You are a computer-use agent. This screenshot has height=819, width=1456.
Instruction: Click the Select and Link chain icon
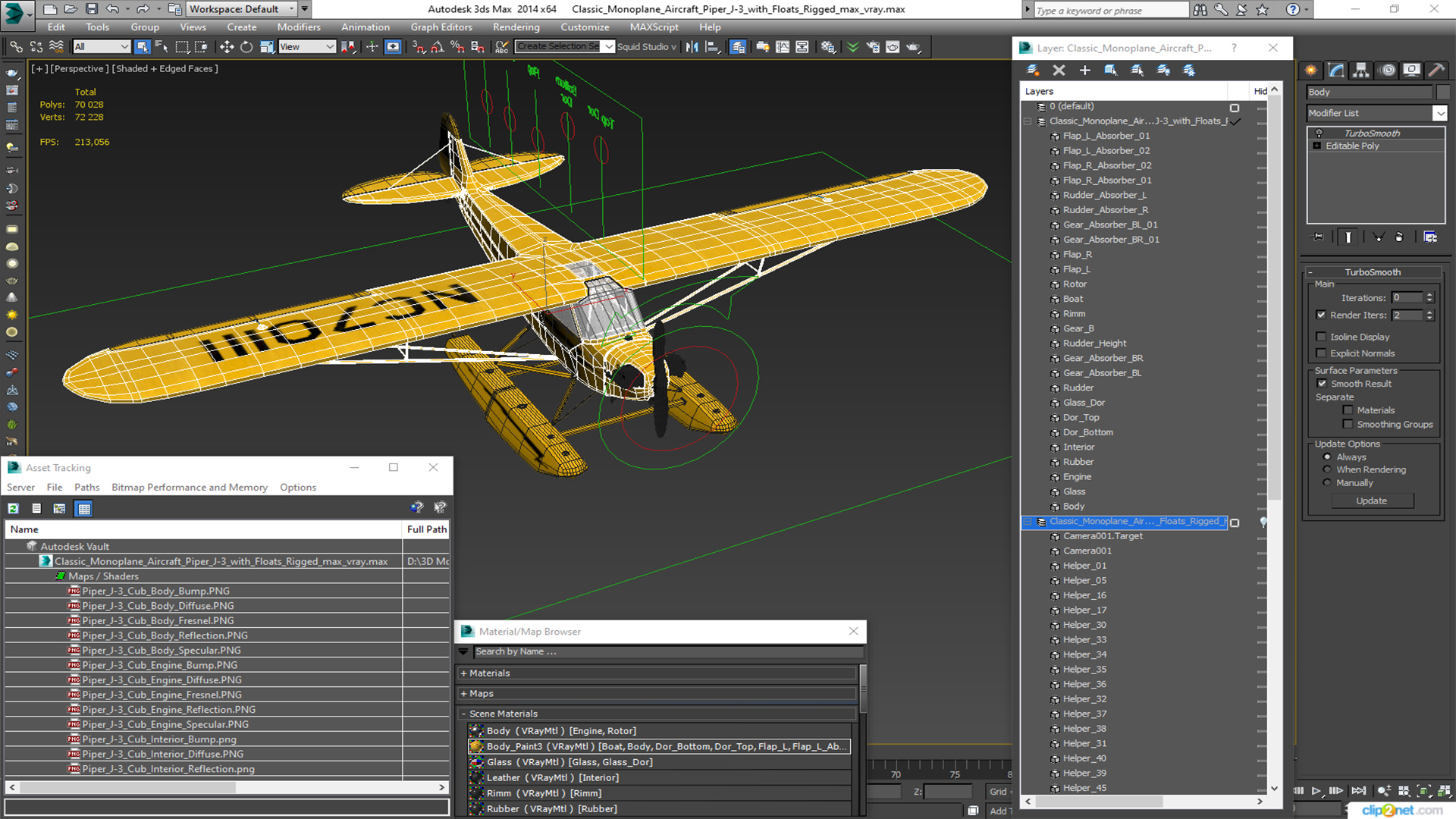[16, 47]
